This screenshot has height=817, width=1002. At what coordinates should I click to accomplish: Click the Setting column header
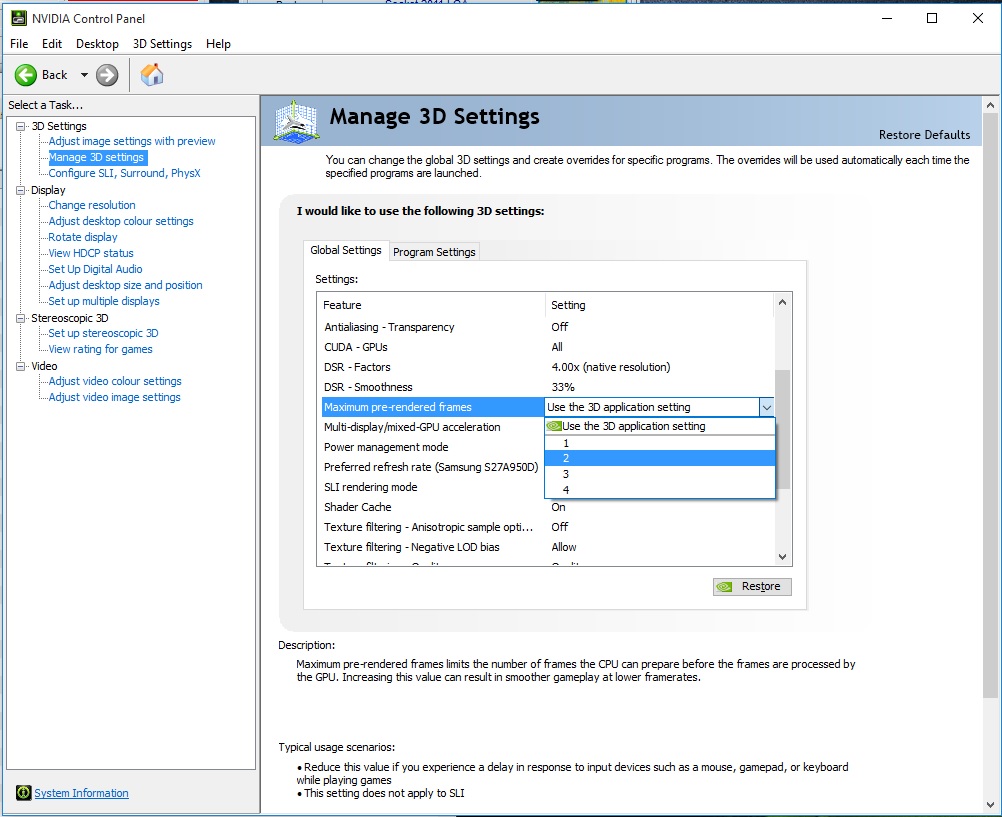659,305
